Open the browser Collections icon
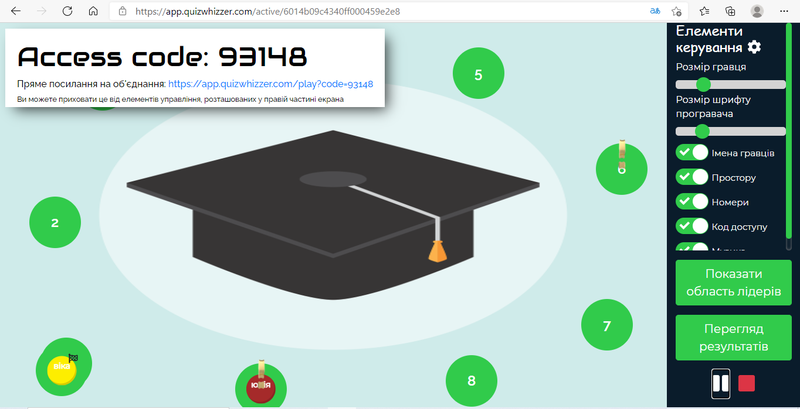This screenshot has height=409, width=800. tap(729, 11)
